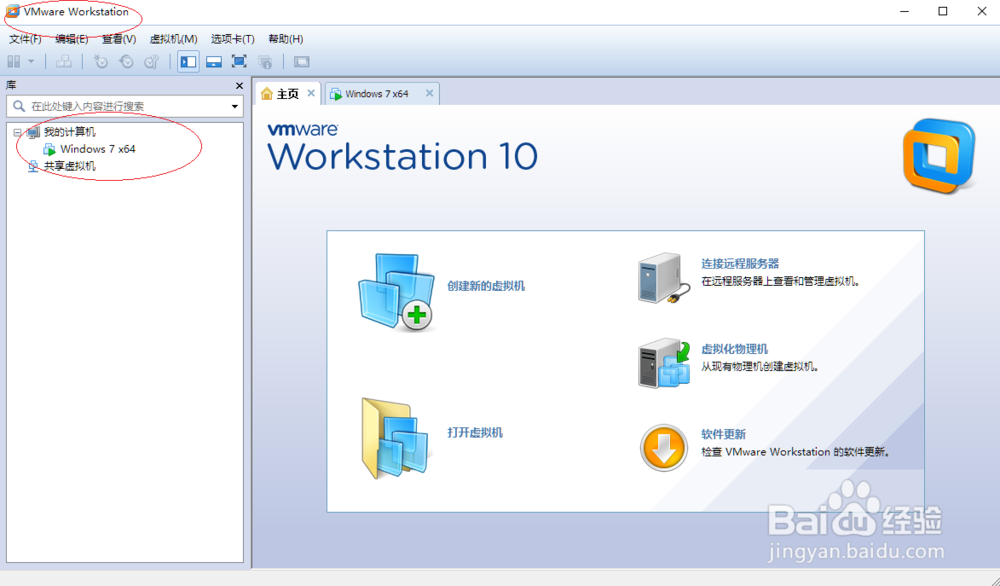Click the magnifier icon in library search
This screenshot has height=586, width=1000.
[19, 106]
